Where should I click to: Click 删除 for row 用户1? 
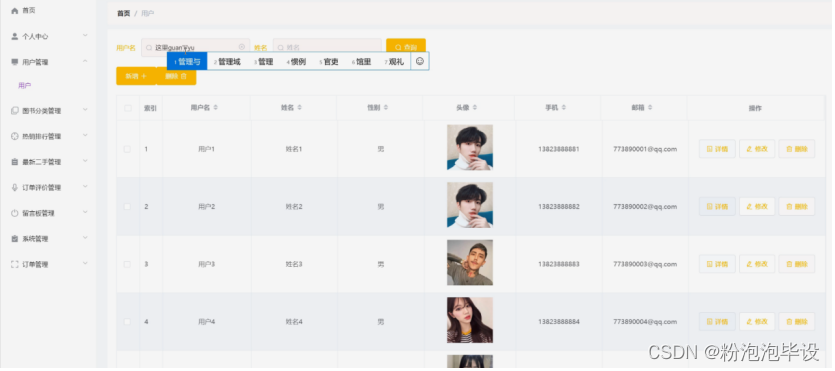point(797,149)
